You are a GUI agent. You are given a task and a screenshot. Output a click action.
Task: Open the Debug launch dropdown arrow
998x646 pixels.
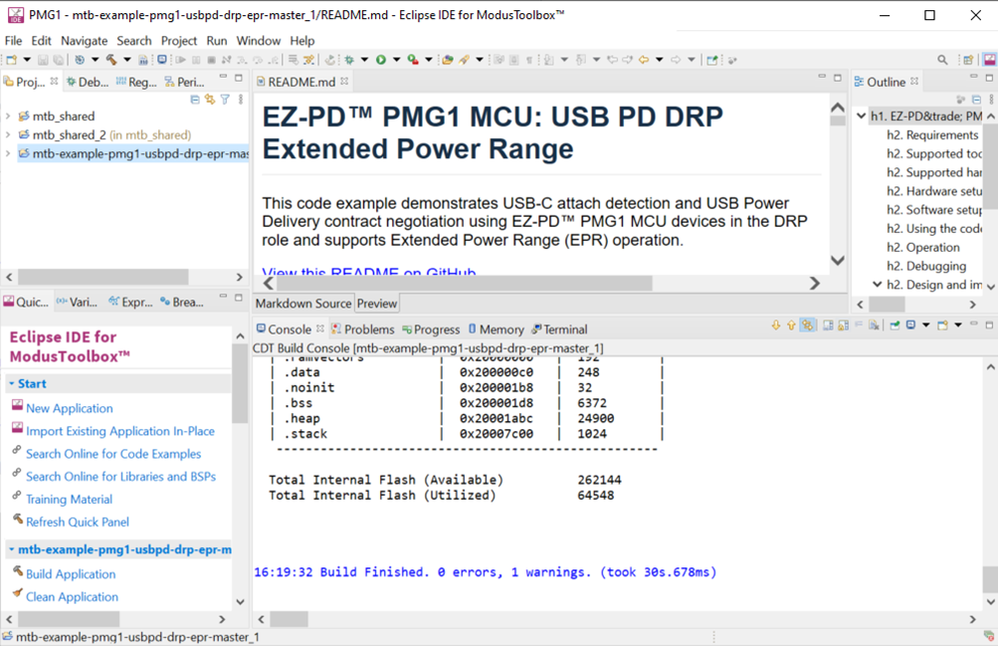tap(365, 60)
